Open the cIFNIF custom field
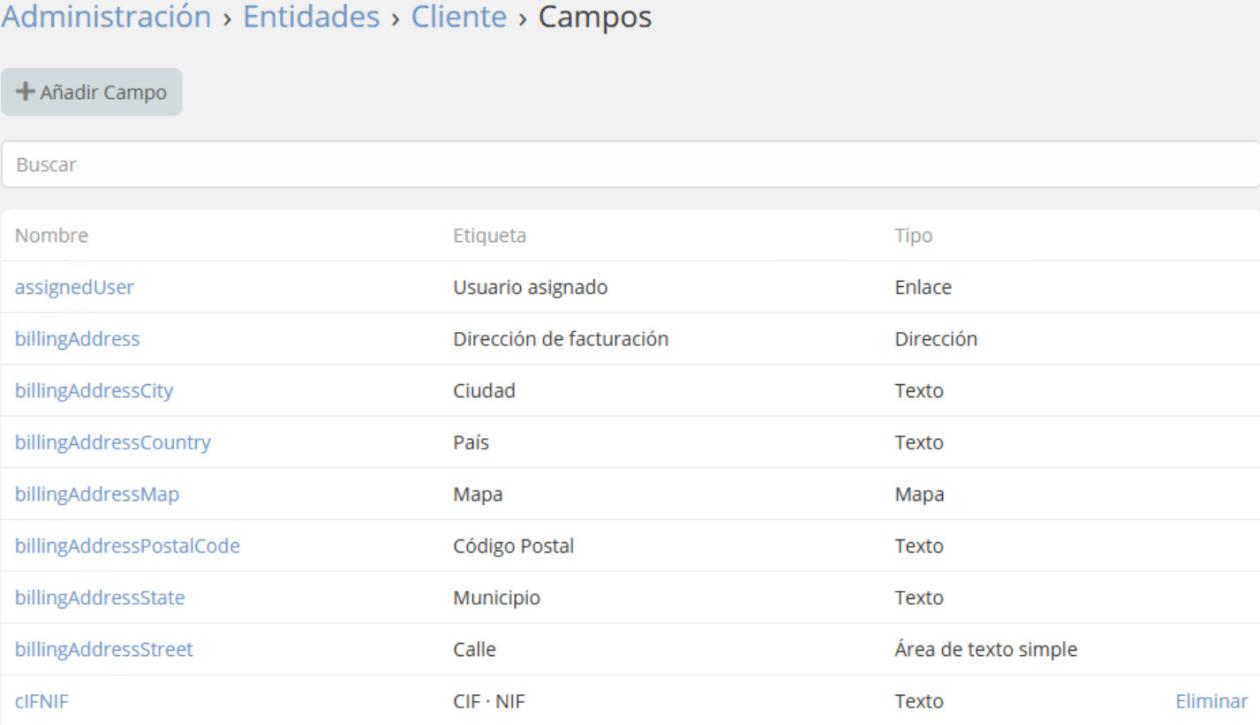This screenshot has height=725, width=1260. pyautogui.click(x=42, y=702)
